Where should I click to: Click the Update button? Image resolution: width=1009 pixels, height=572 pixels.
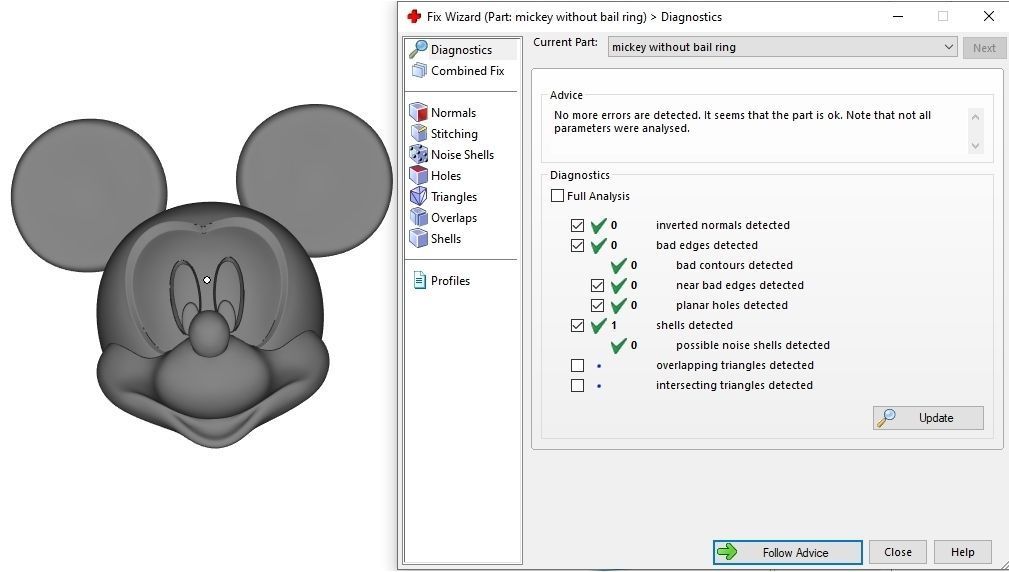(x=929, y=418)
